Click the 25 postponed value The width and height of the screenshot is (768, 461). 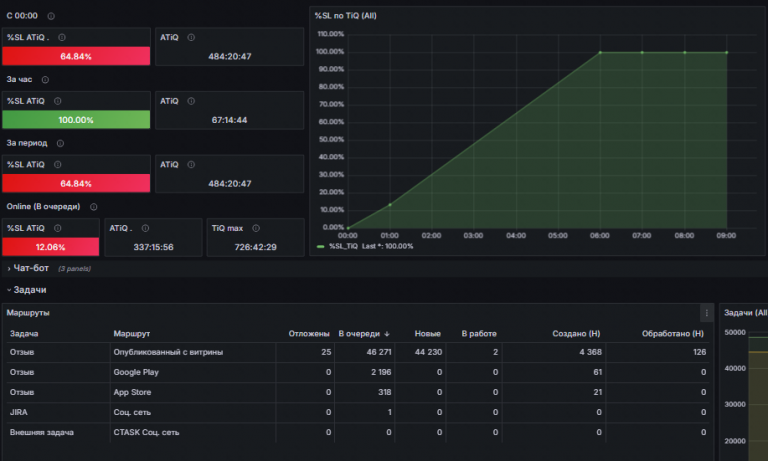326,352
